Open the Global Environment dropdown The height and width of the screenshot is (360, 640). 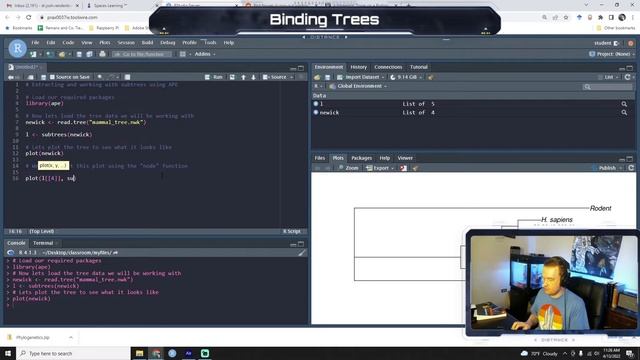(x=358, y=86)
